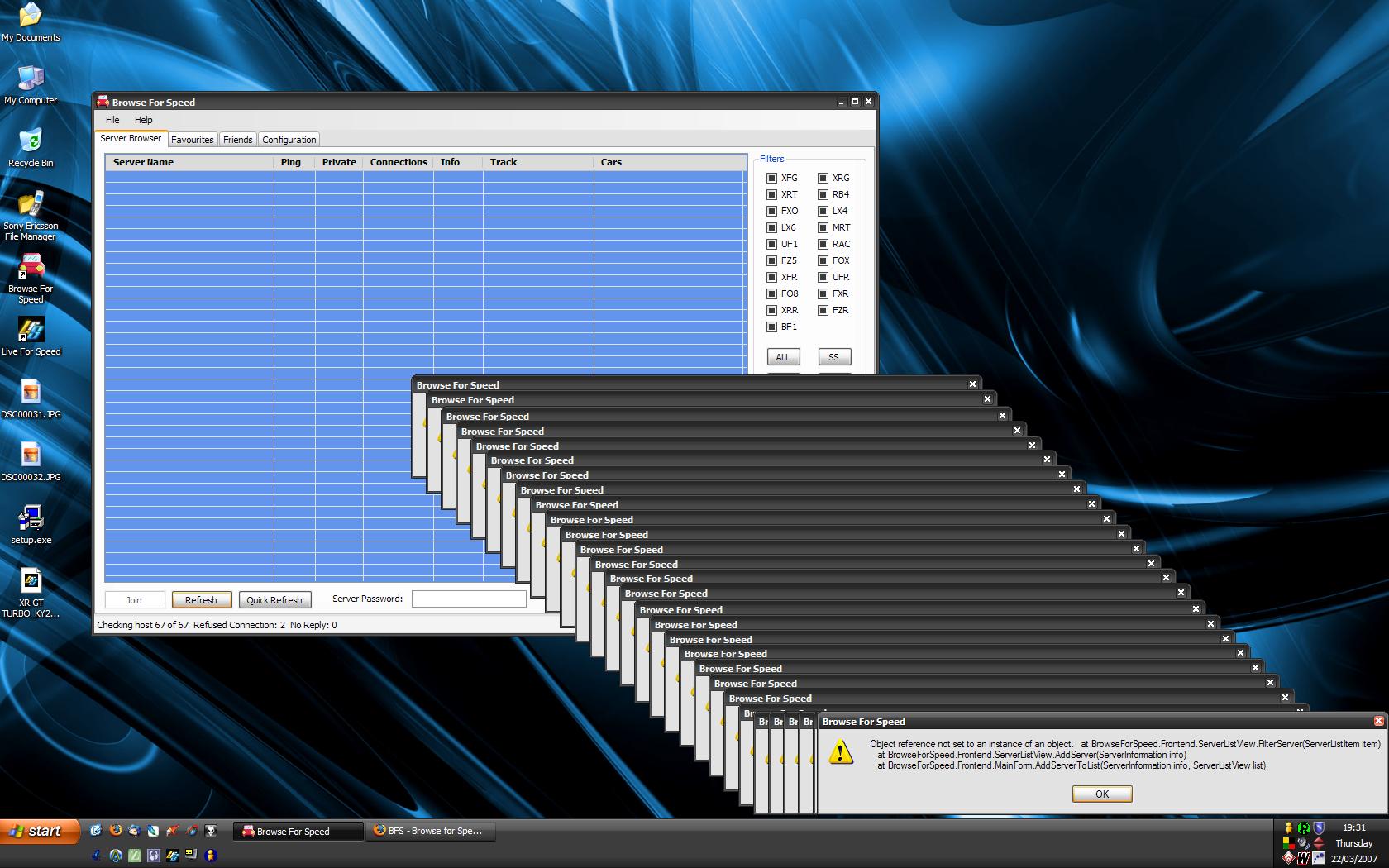Screen dimensions: 1389x868
Task: Toggle the LX4 car filter checkbox
Action: [823, 211]
